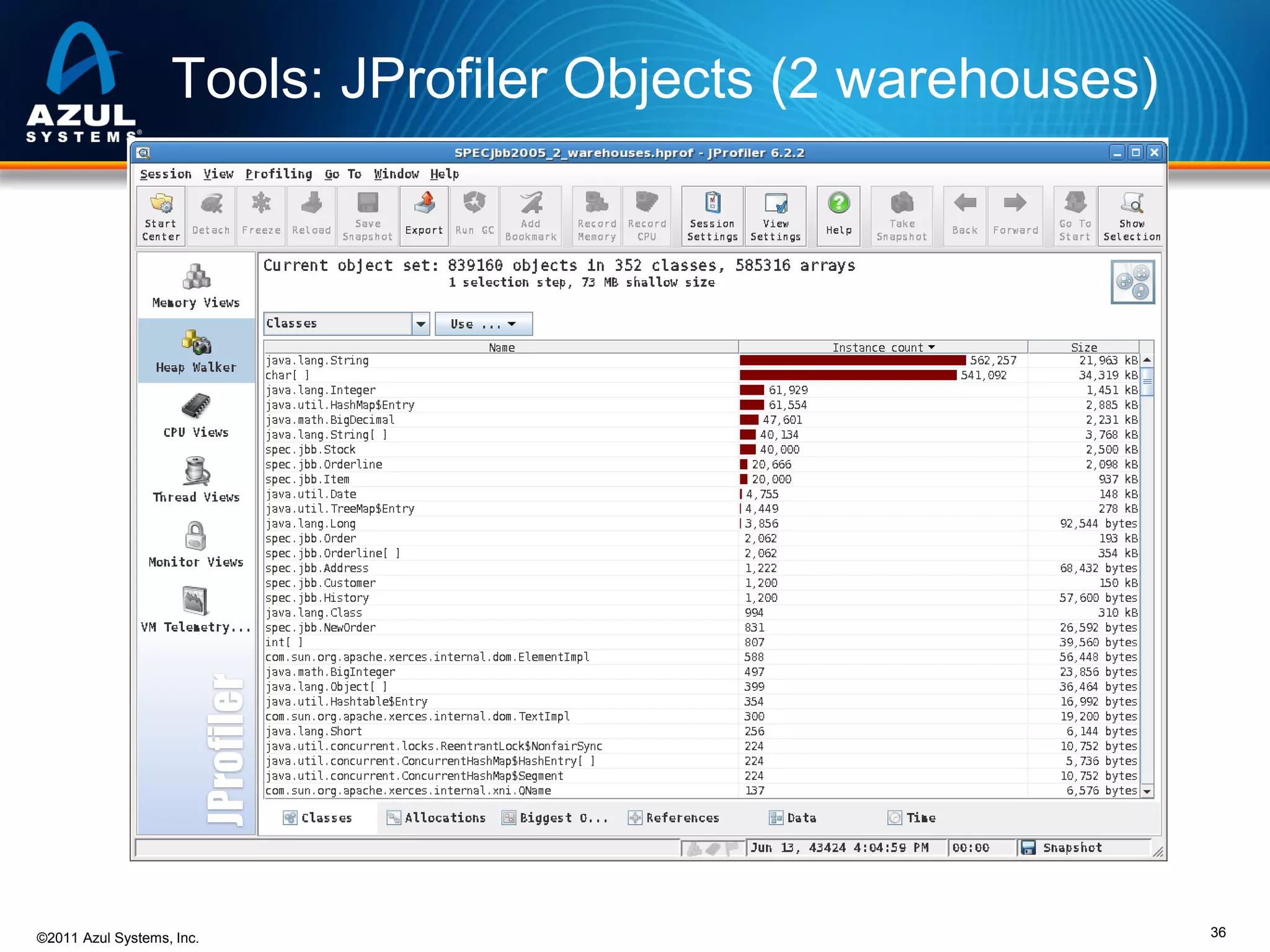Open VM Telemetry in the sidebar
The image size is (1270, 952).
196,610
